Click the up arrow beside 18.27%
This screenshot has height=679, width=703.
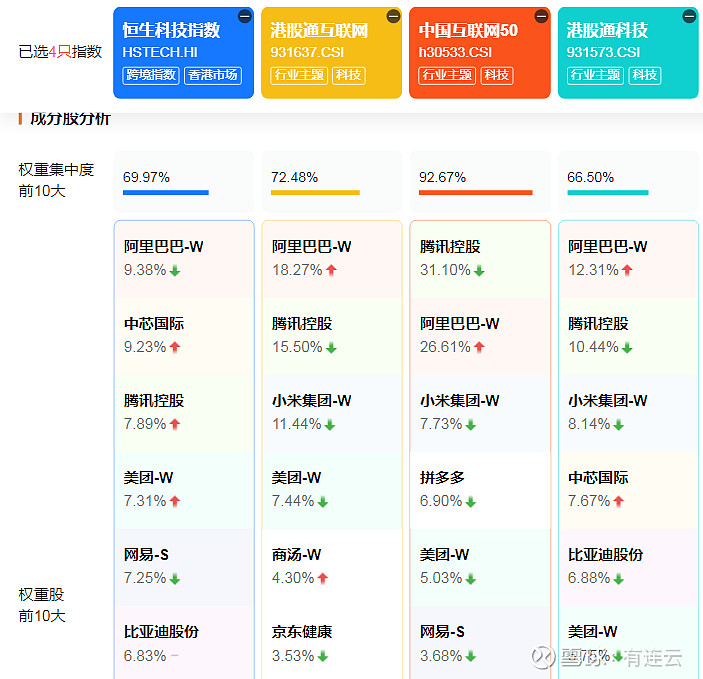[x=331, y=270]
